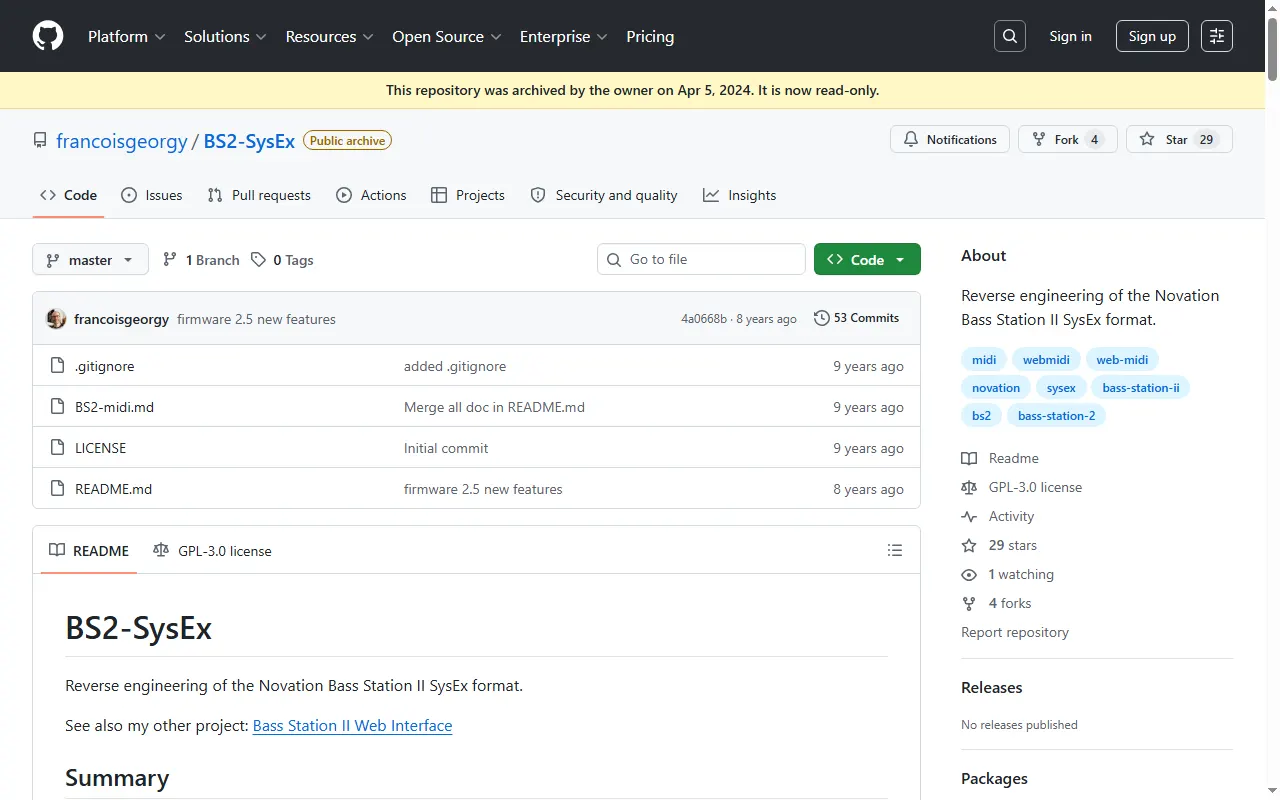Open the LICENSE file
1280x800 pixels.
tap(100, 448)
